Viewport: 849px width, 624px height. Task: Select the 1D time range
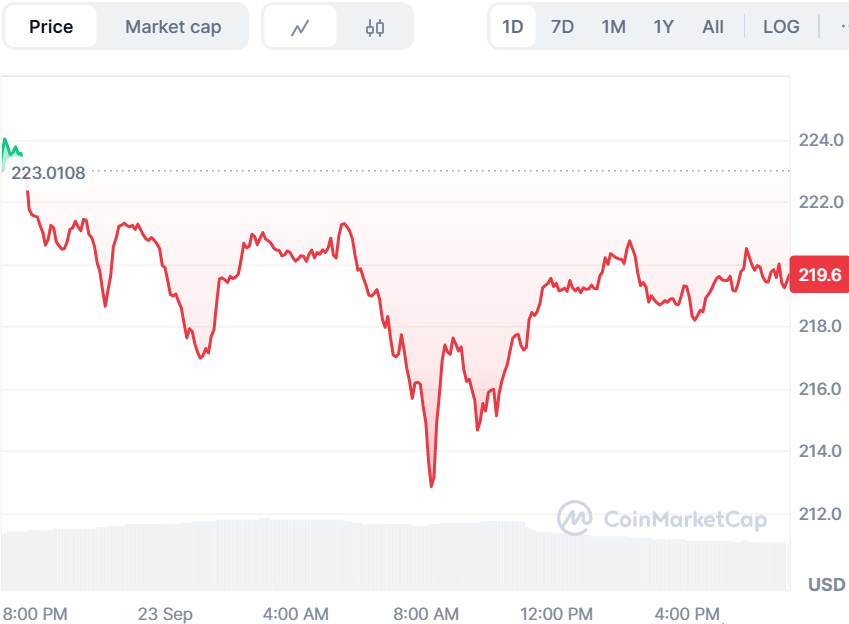tap(513, 27)
